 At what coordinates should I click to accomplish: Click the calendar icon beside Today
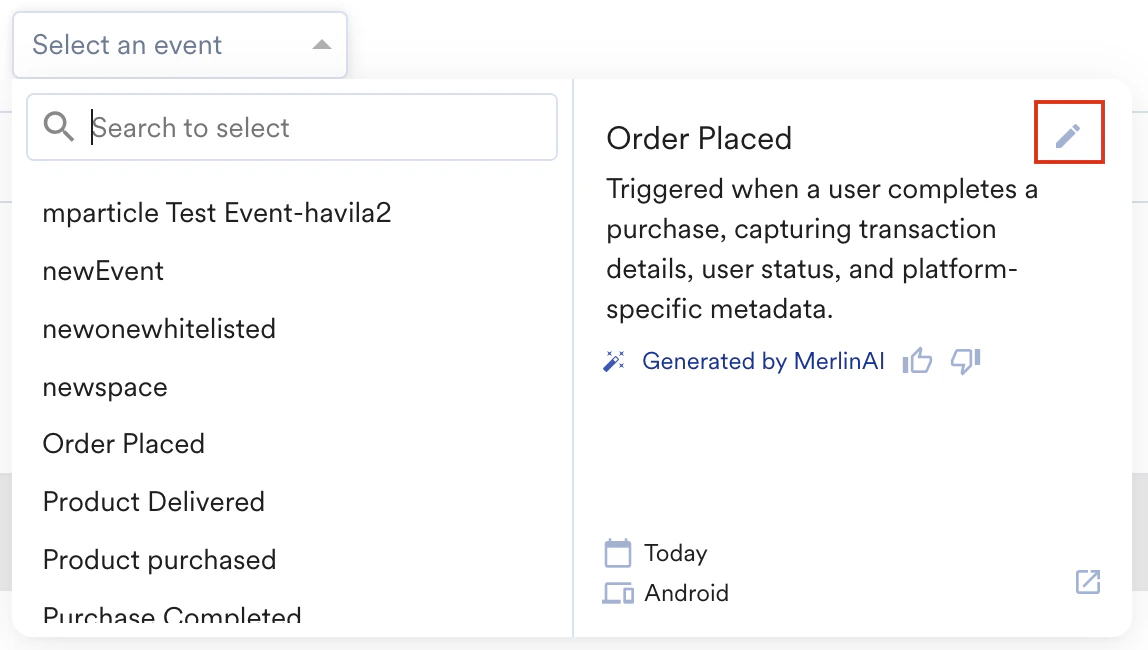[618, 553]
